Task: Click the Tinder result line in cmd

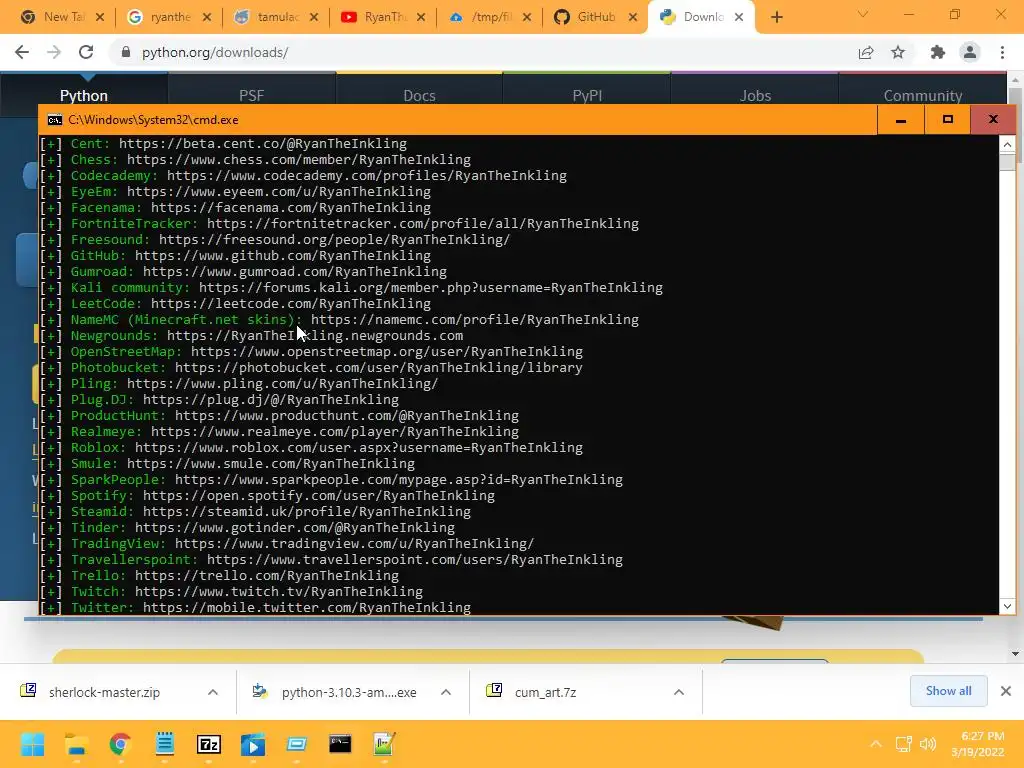Action: tap(248, 527)
